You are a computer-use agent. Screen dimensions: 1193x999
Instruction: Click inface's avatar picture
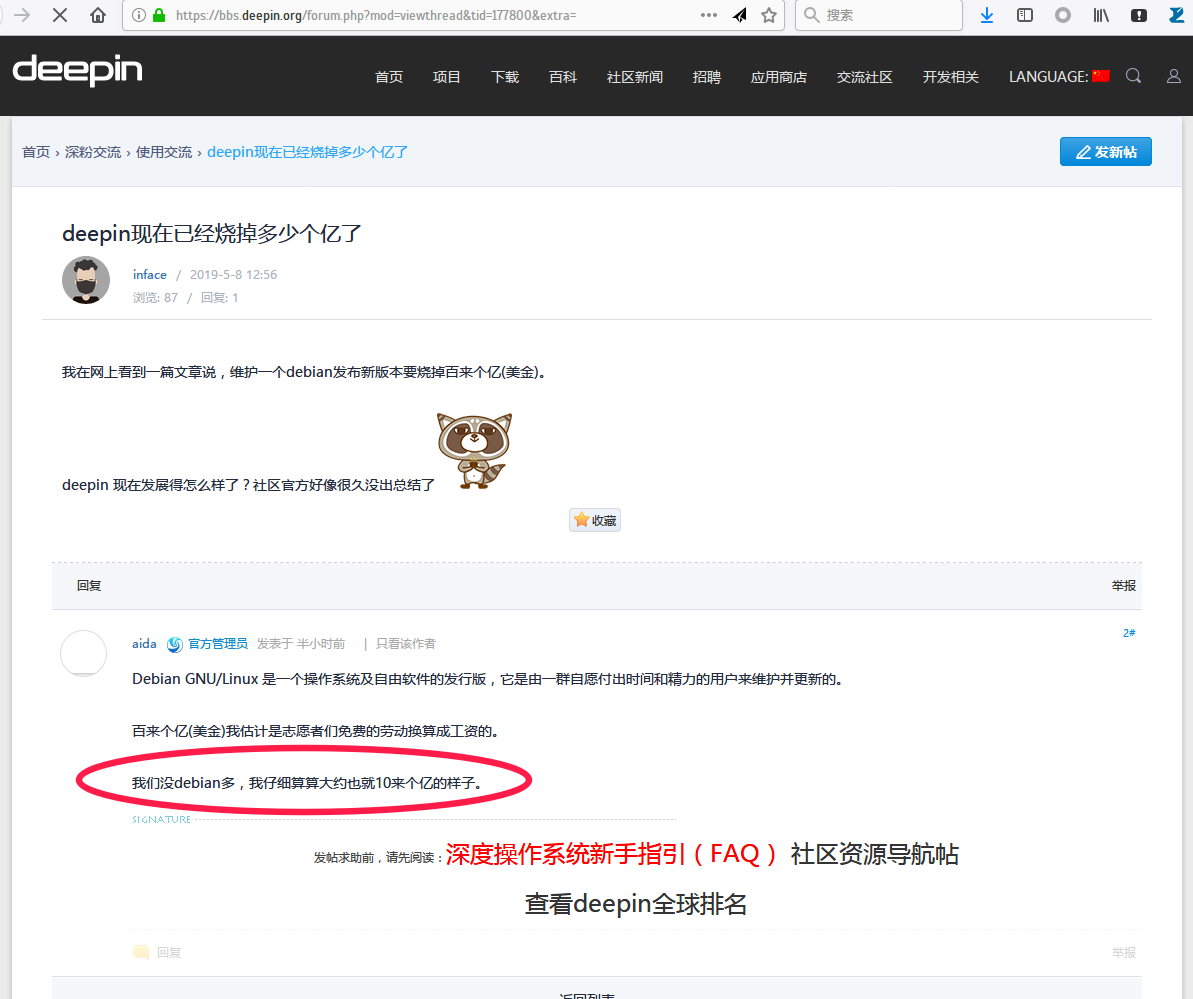click(86, 280)
